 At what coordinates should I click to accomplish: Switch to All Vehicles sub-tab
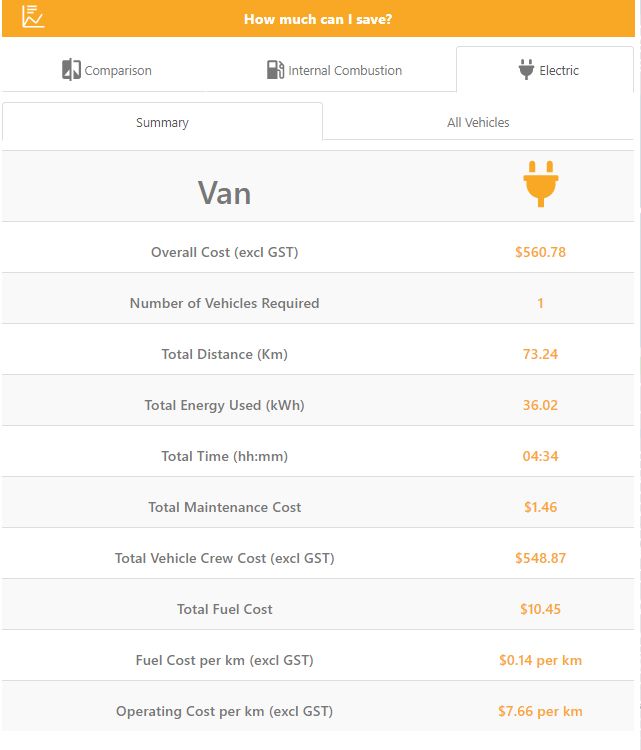(x=478, y=122)
